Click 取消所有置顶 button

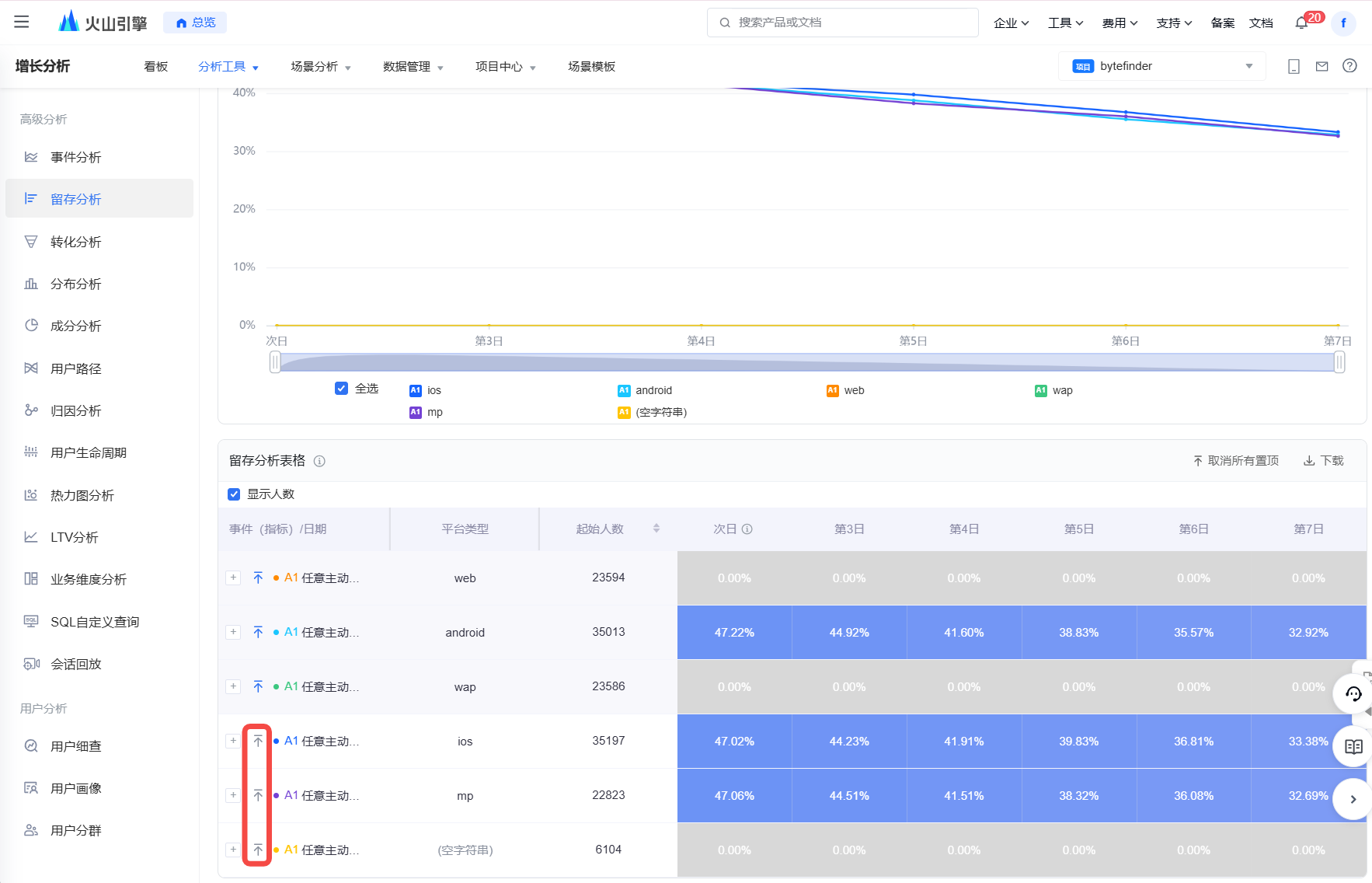[x=1235, y=461]
